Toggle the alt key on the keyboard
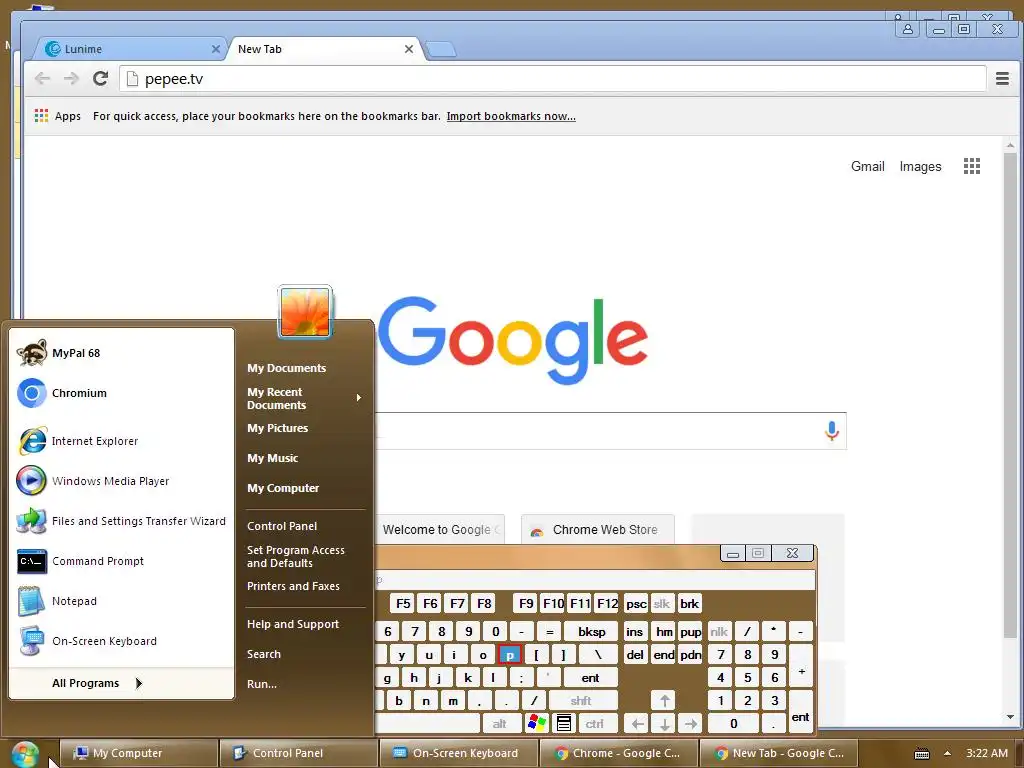The height and width of the screenshot is (768, 1024). 500,723
